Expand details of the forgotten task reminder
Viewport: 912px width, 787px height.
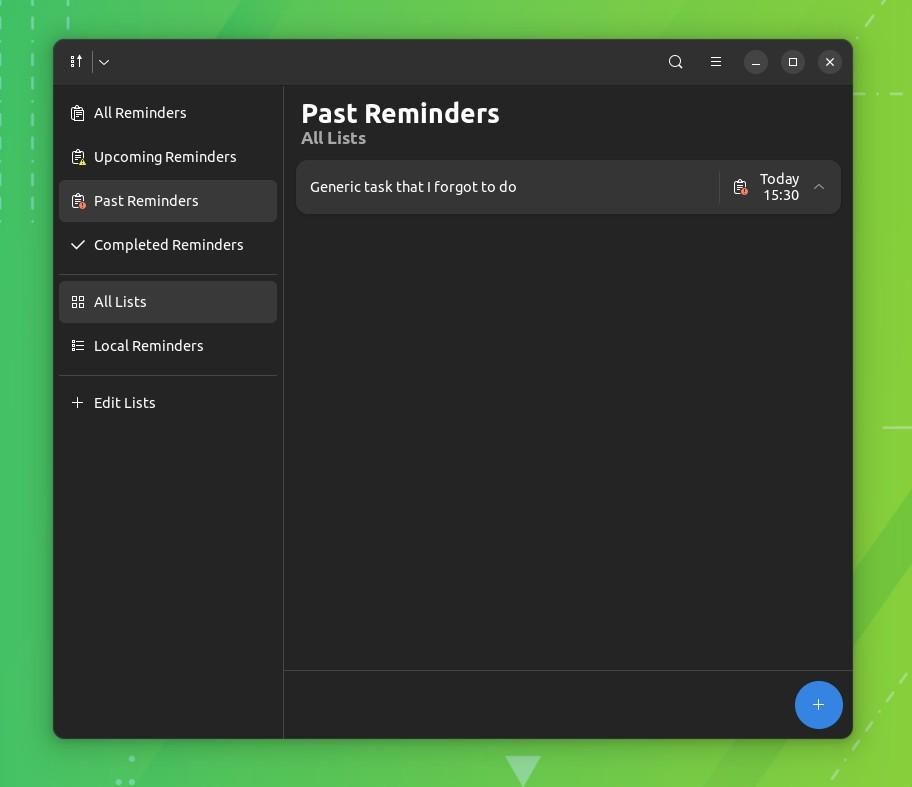pyautogui.click(x=818, y=187)
